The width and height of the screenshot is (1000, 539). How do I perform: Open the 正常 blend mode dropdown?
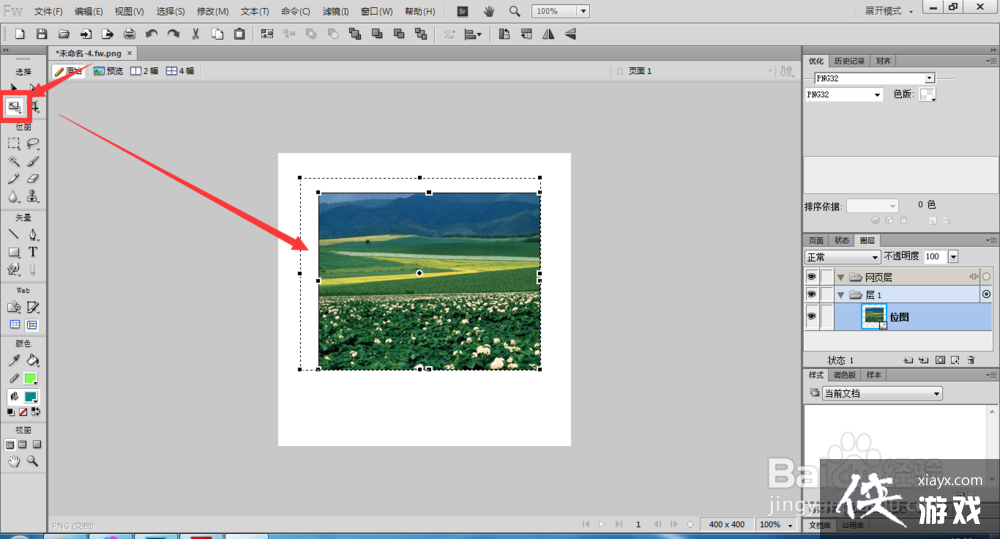point(843,257)
